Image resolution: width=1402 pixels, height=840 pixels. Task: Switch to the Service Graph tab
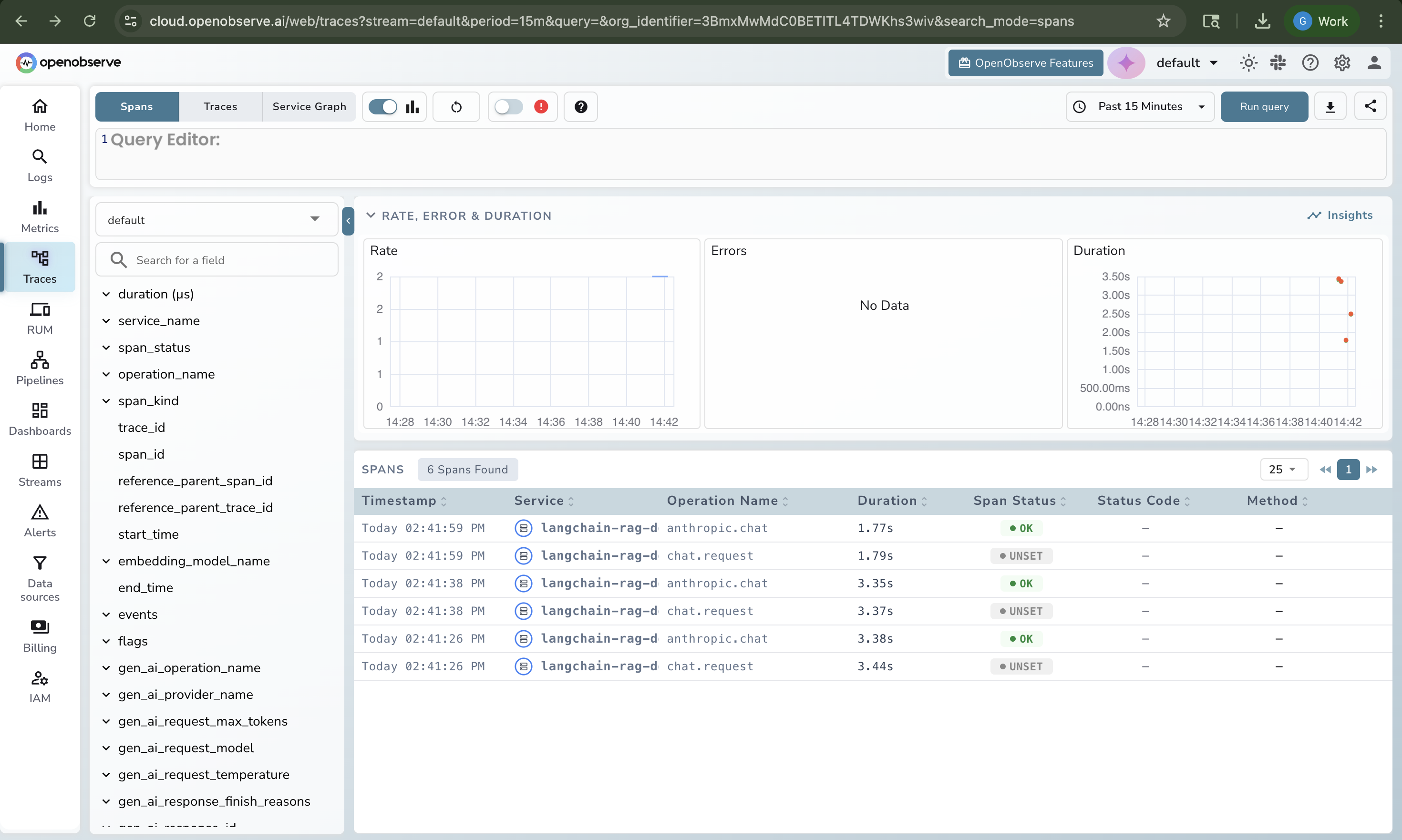click(x=309, y=106)
